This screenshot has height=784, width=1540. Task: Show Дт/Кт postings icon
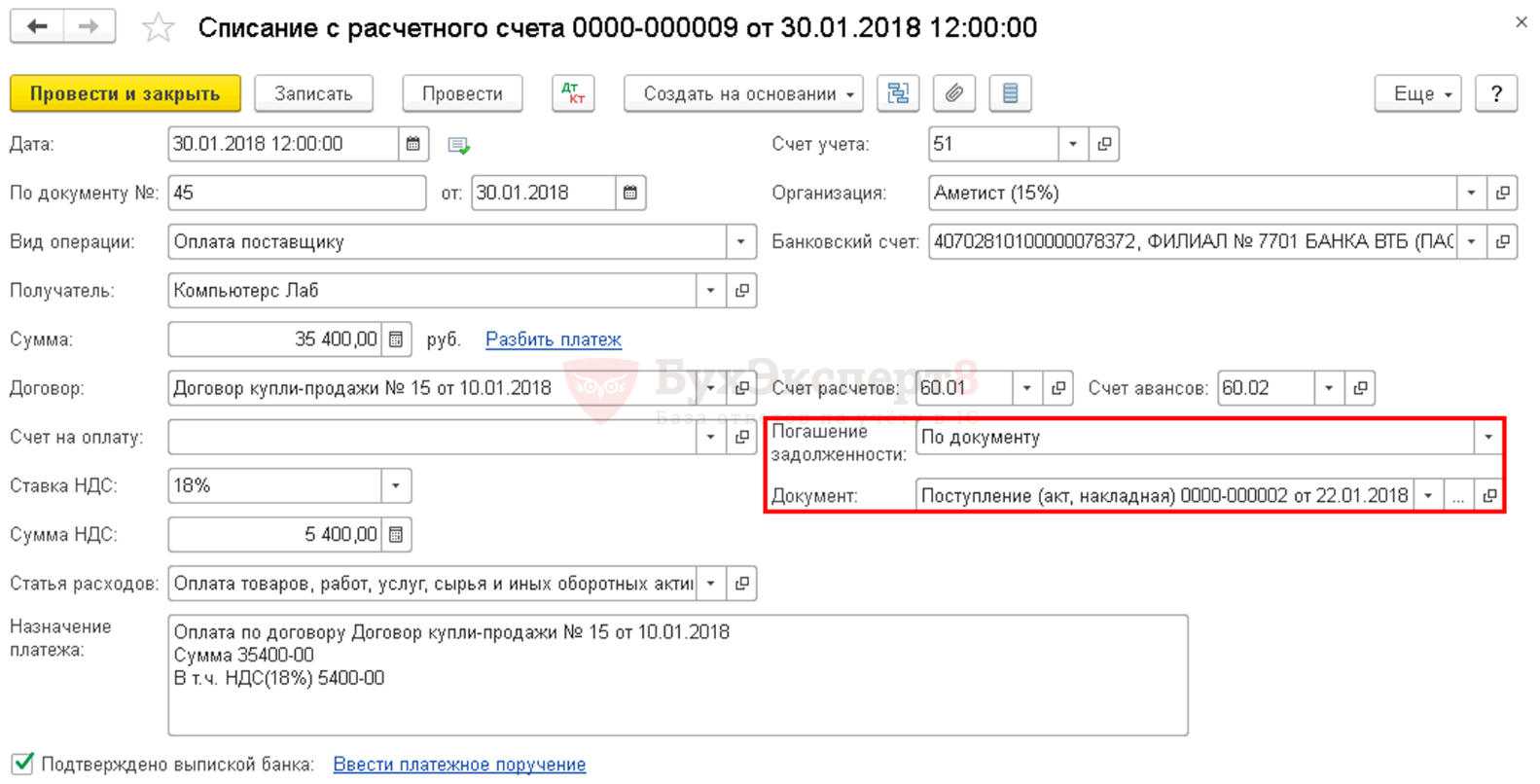pyautogui.click(x=573, y=93)
